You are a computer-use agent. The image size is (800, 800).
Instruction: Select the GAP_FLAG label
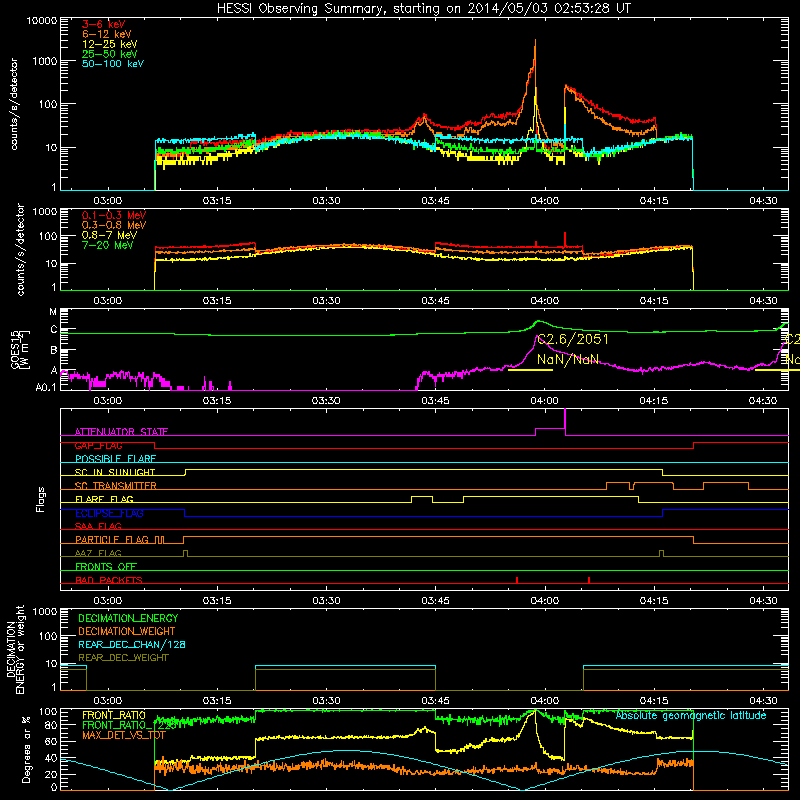point(98,445)
